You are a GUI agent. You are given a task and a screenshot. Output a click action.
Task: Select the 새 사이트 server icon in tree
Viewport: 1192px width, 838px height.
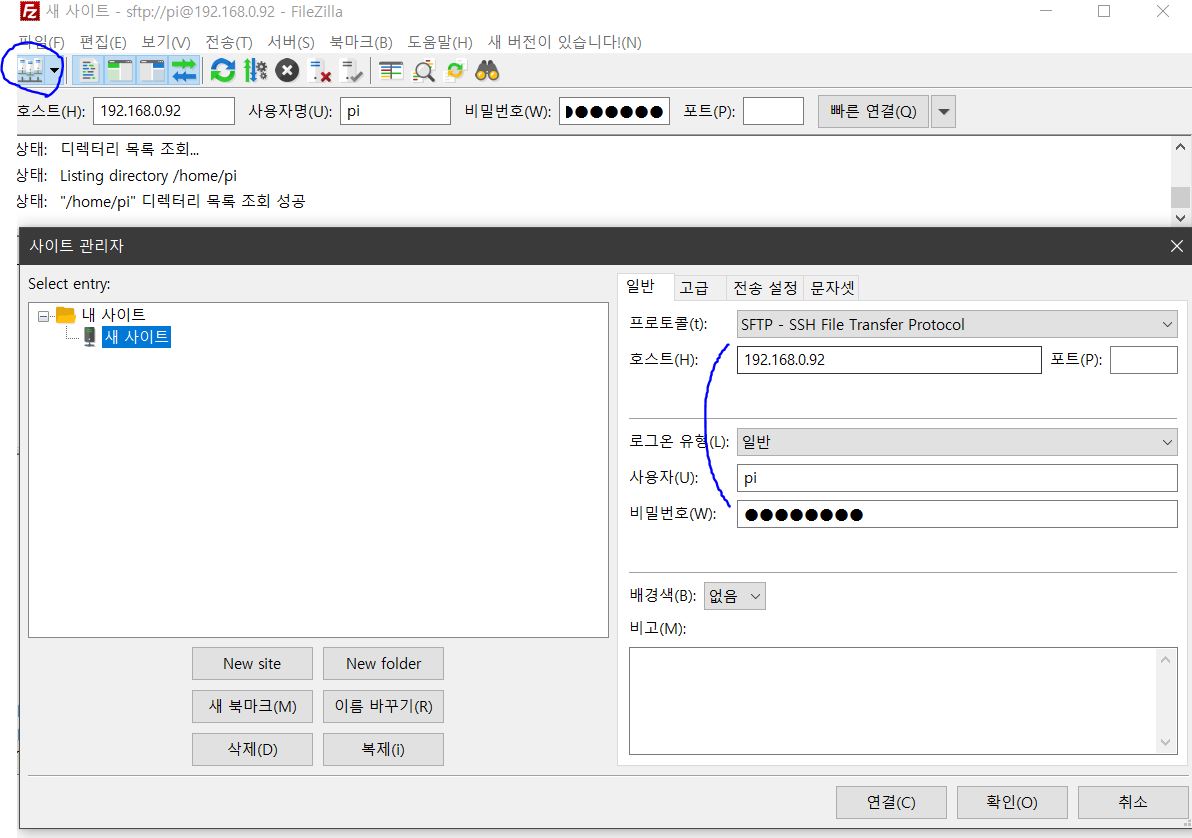[90, 337]
